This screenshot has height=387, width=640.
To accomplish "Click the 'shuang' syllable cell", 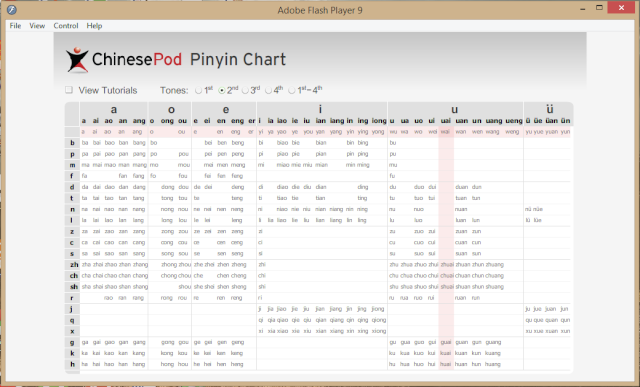I will (494, 287).
